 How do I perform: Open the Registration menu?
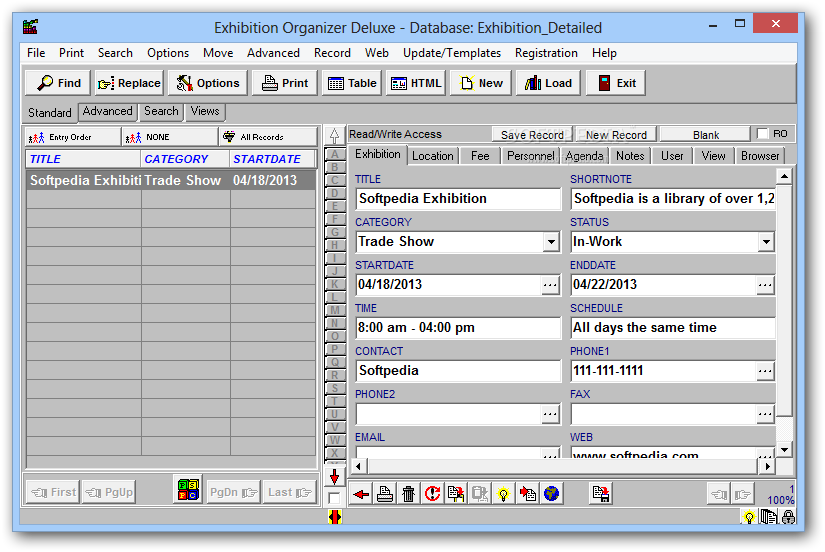(x=546, y=53)
